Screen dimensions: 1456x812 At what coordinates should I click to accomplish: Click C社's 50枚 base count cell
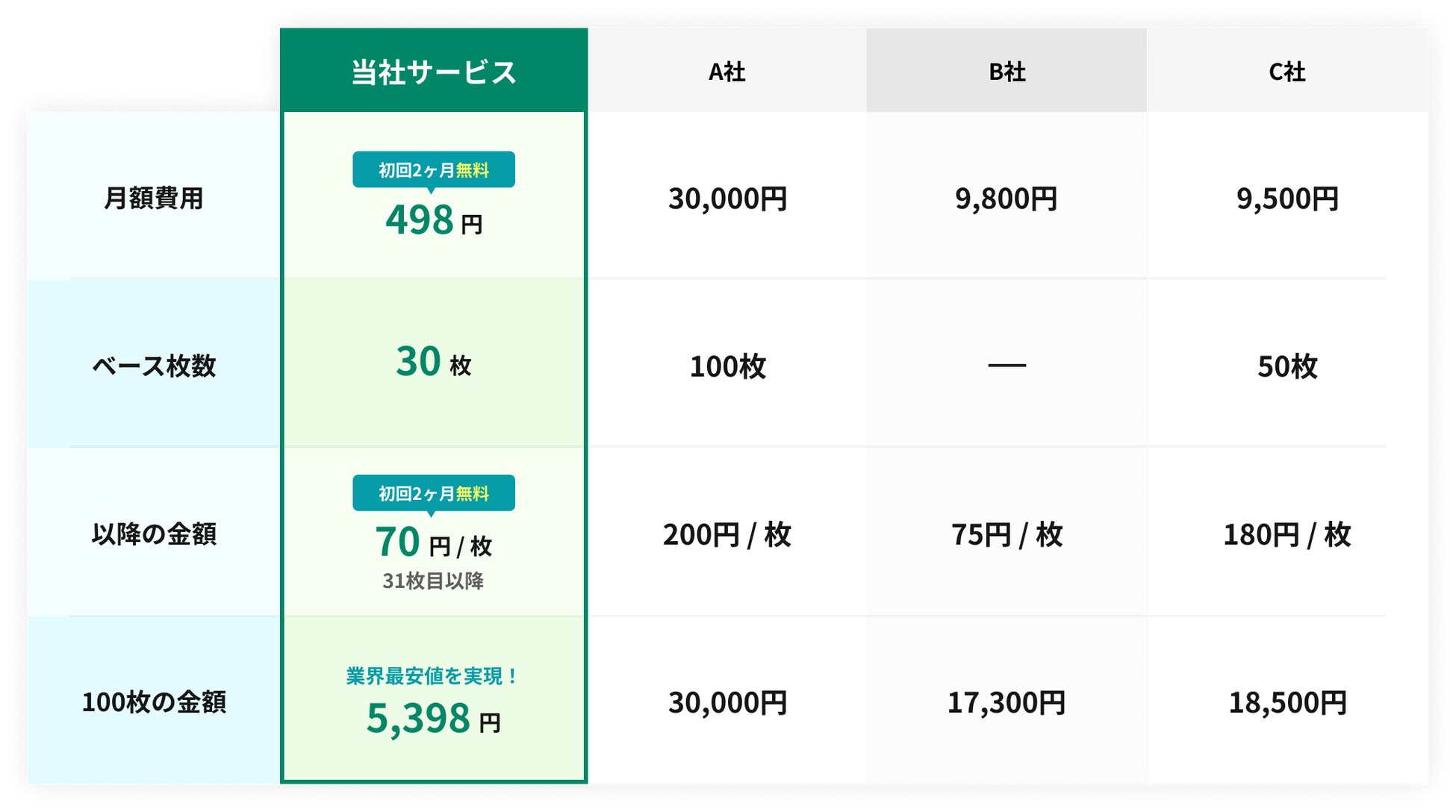(1287, 366)
